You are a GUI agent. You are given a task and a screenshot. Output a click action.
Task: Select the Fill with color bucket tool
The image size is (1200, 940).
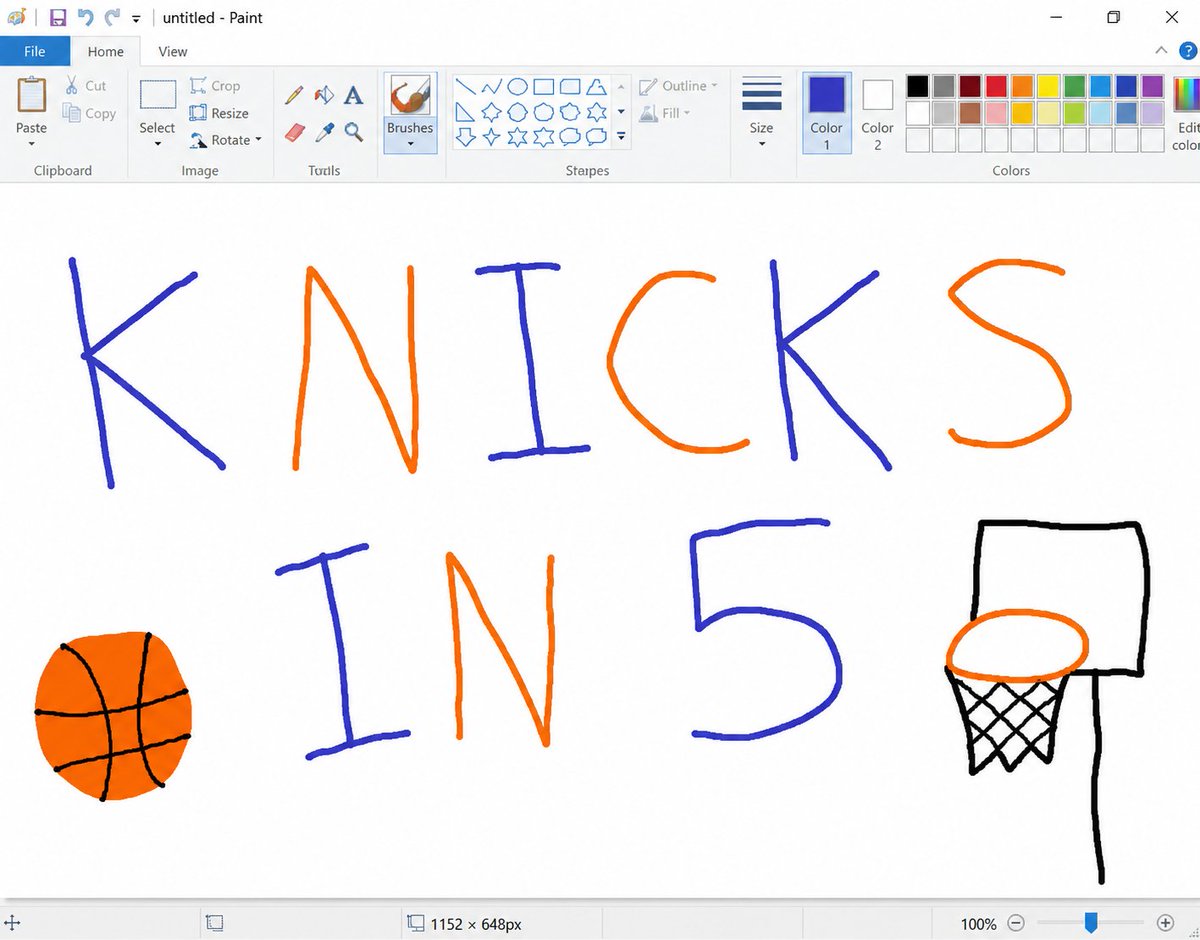click(324, 95)
